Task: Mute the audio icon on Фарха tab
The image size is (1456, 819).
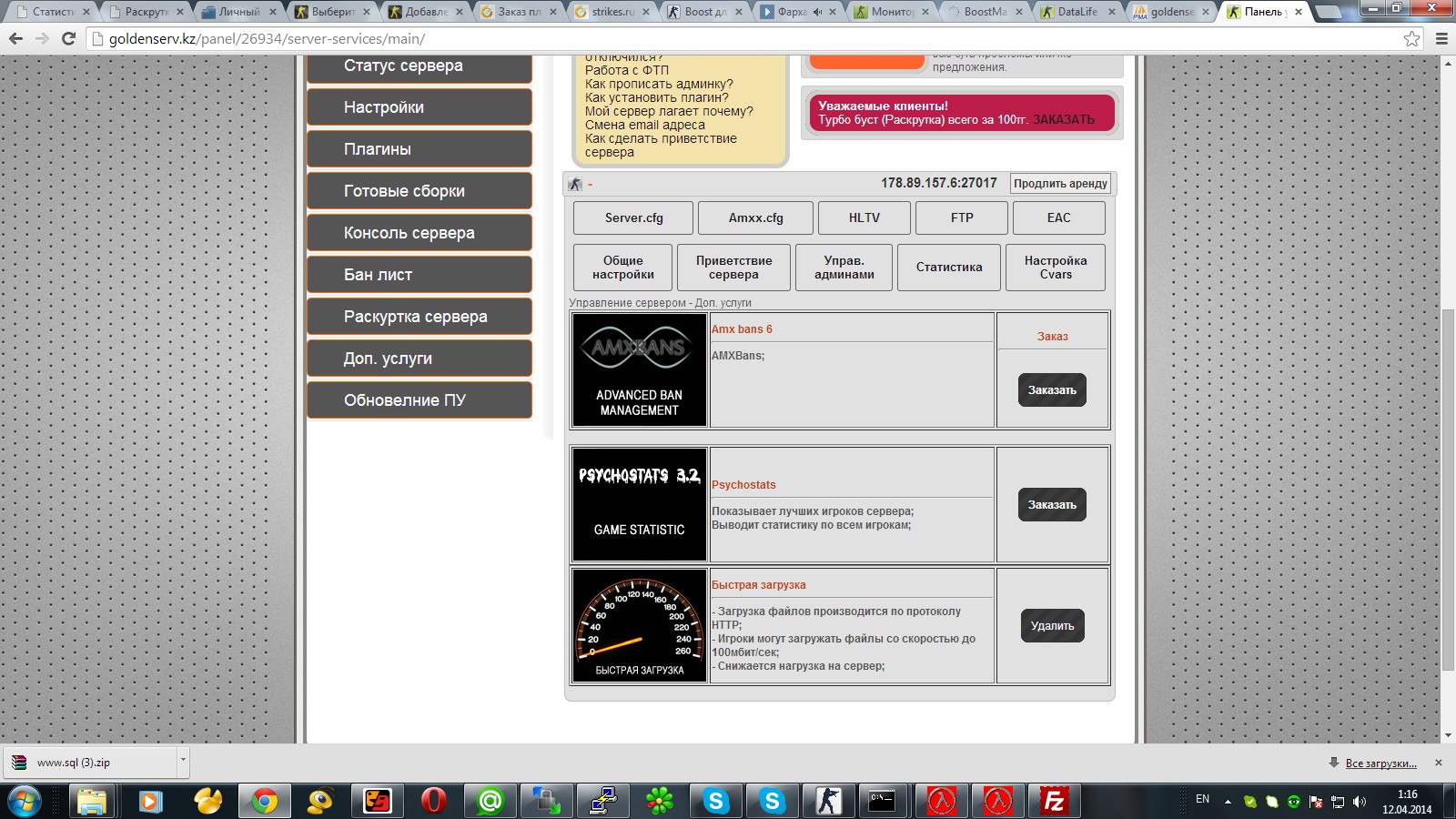Action: click(x=817, y=12)
